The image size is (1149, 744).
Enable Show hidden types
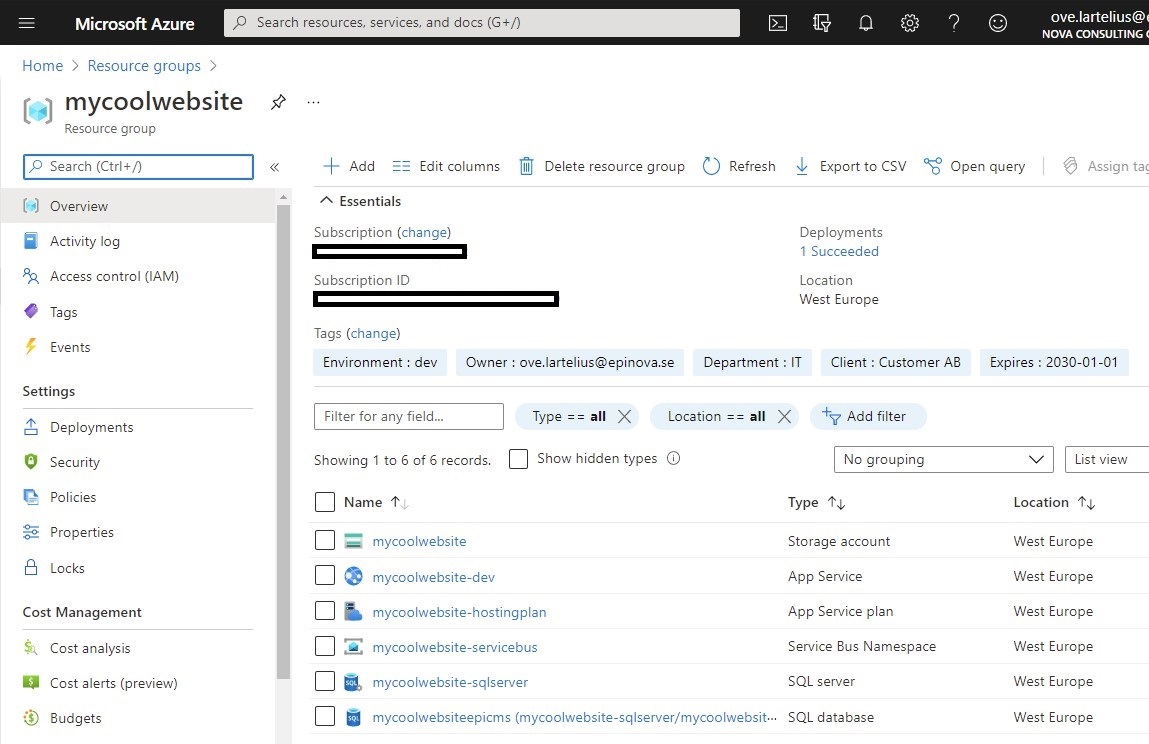pyautogui.click(x=518, y=459)
